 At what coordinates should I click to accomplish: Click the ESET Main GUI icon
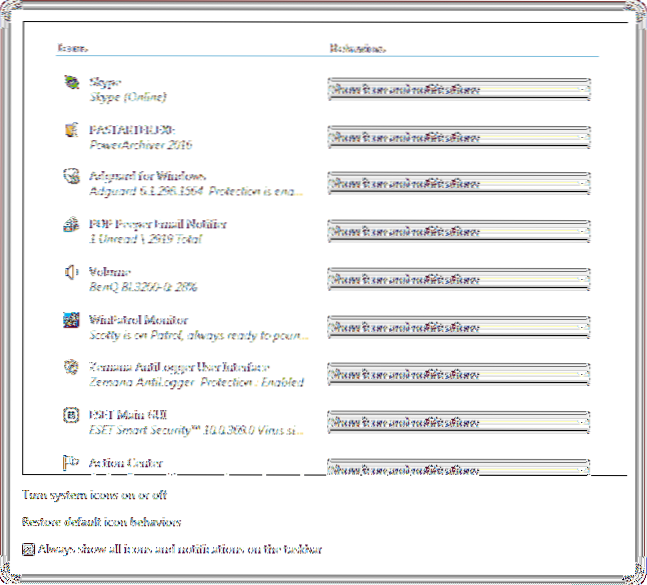[70, 415]
